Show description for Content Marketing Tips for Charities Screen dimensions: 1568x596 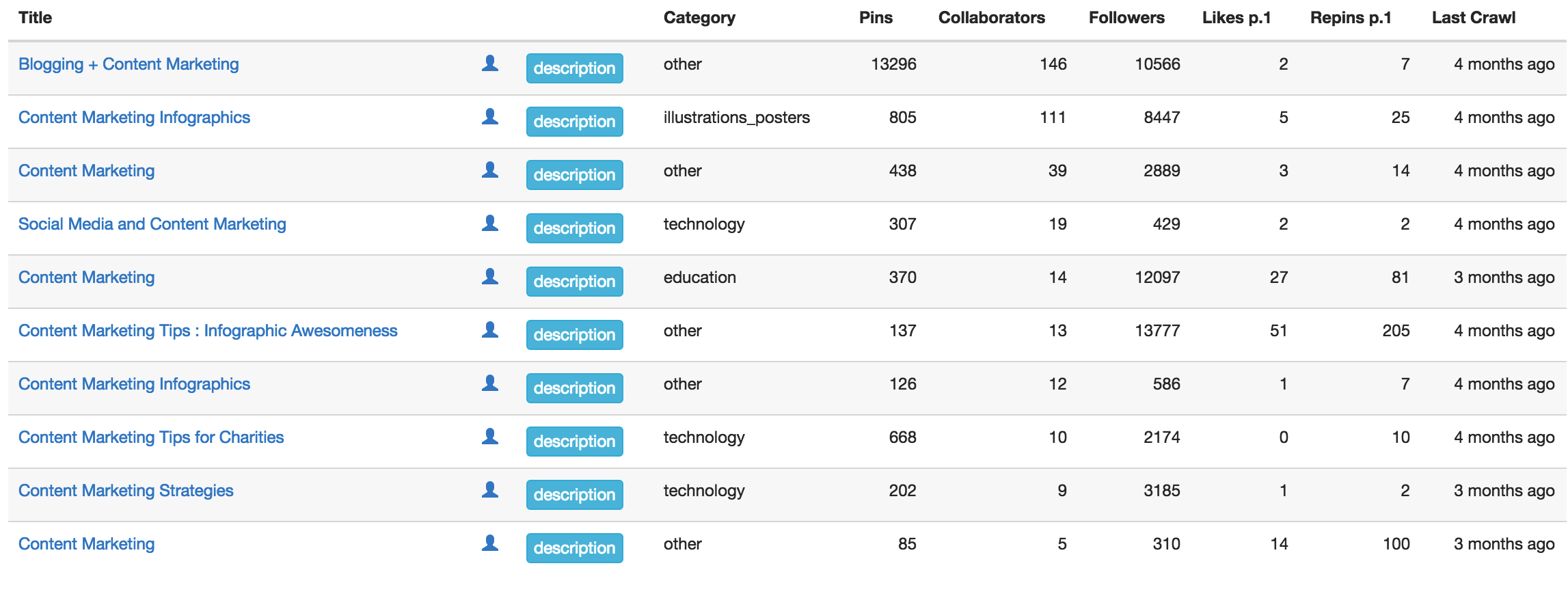click(x=574, y=442)
